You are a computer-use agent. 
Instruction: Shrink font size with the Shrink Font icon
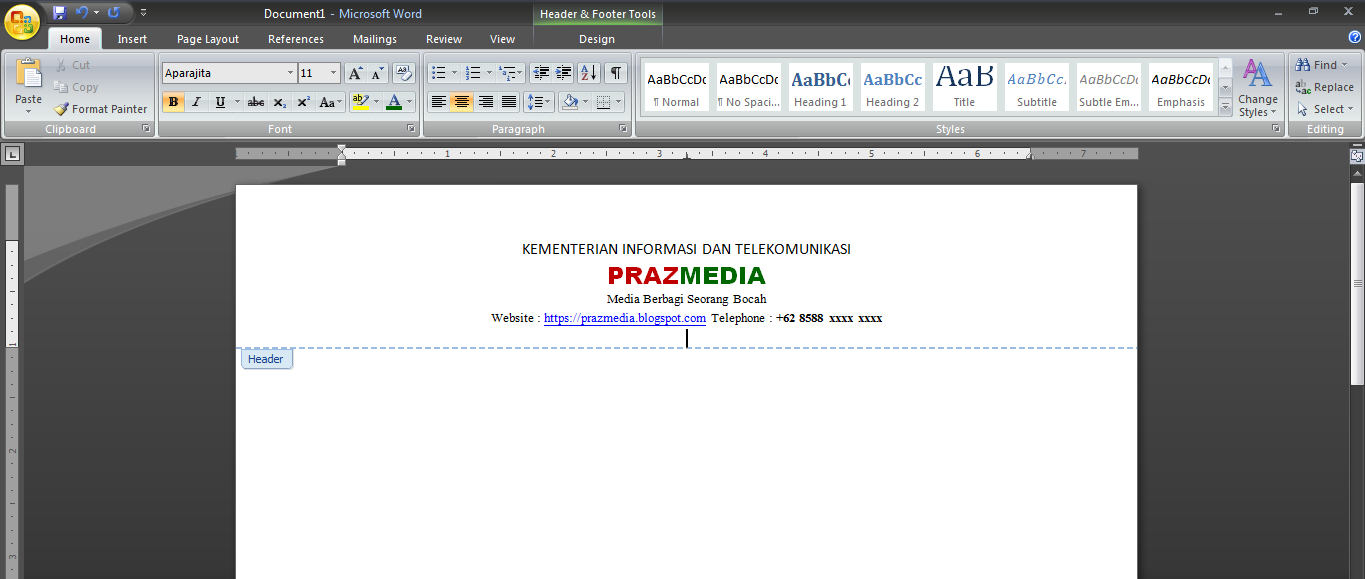(x=378, y=73)
